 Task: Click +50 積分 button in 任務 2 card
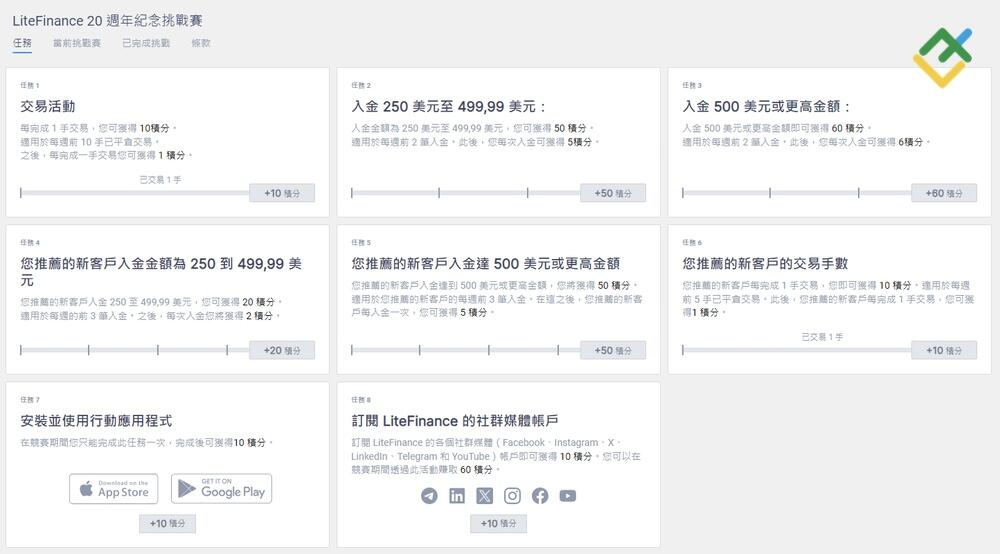tap(613, 193)
